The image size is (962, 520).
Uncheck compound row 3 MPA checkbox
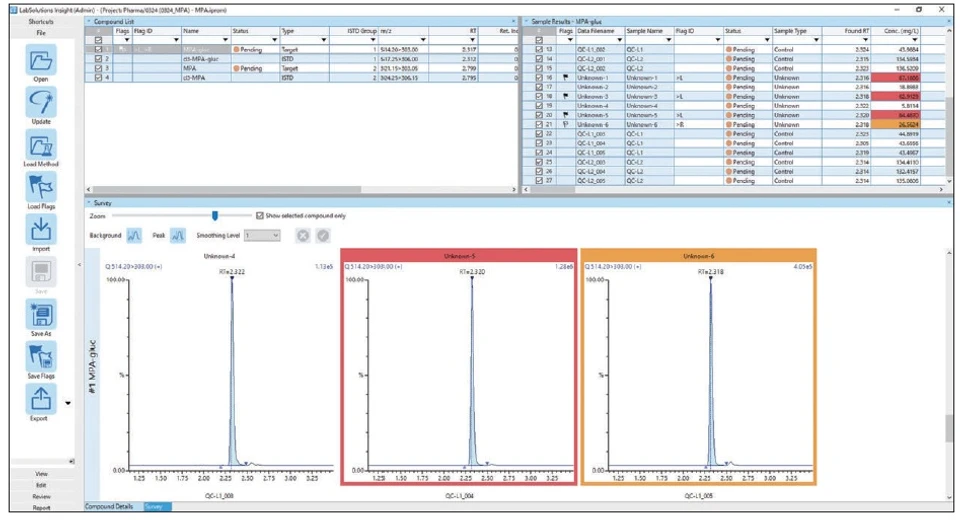(98, 68)
